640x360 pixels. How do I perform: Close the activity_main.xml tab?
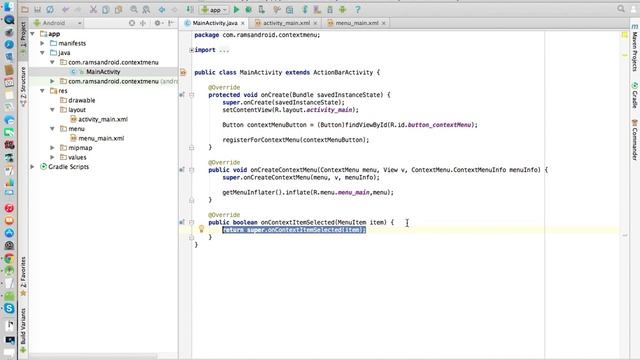(x=315, y=23)
